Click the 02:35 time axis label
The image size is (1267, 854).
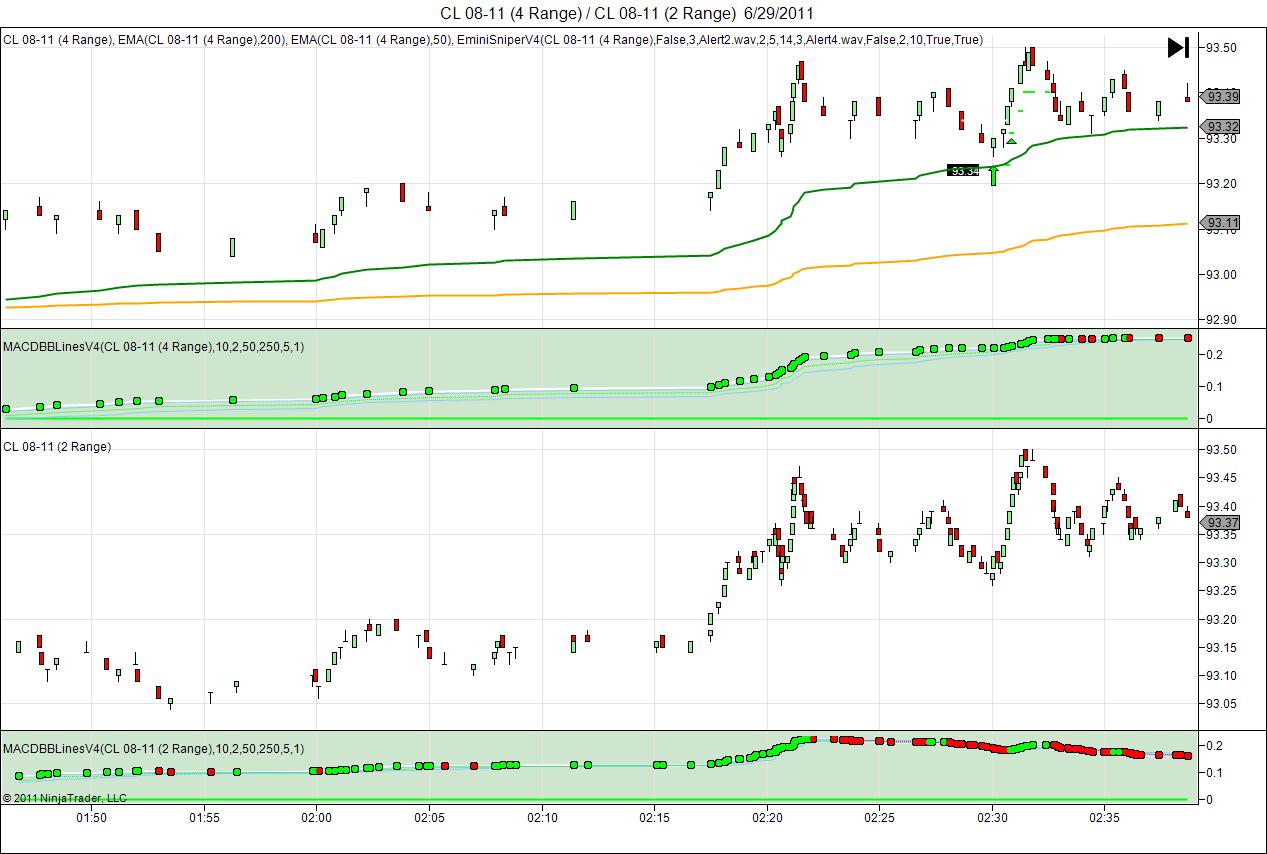pos(1104,818)
